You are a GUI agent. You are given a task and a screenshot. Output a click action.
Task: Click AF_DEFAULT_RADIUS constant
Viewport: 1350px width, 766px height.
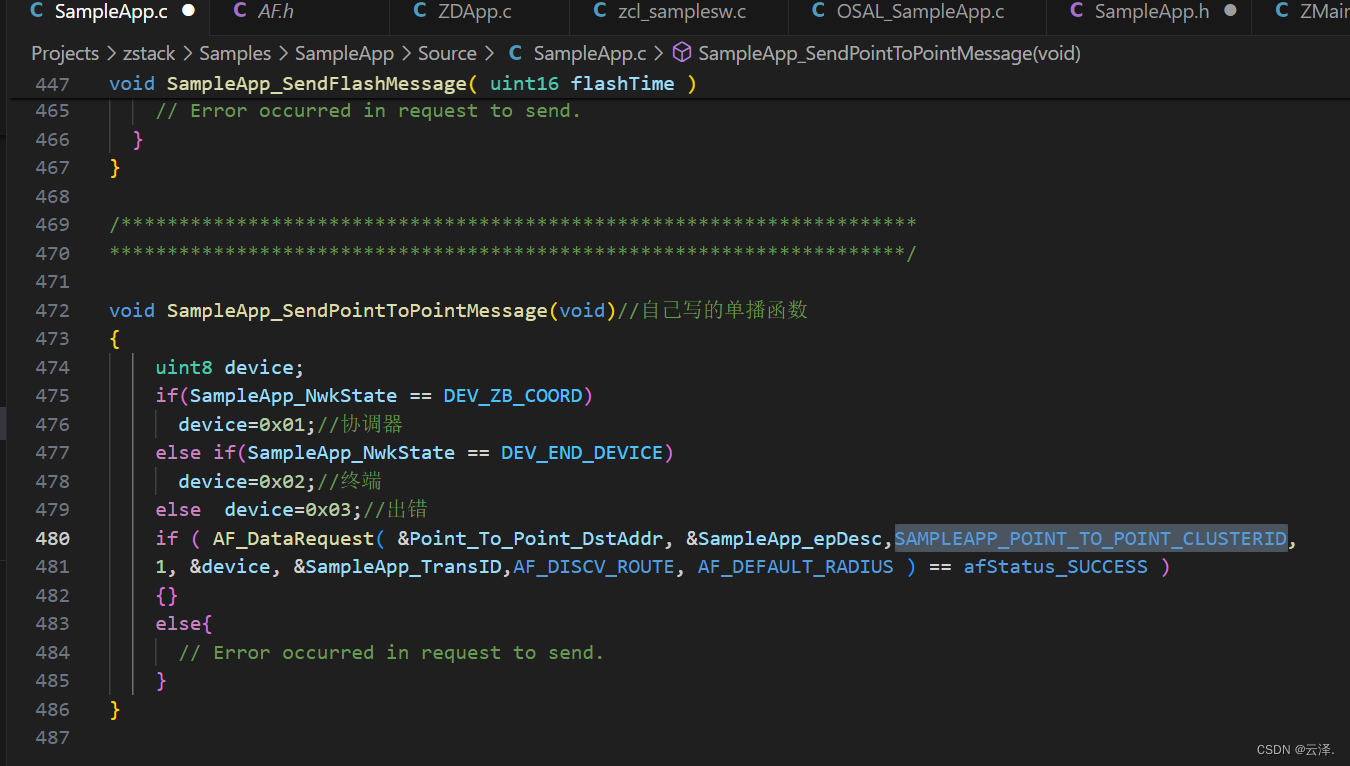click(x=795, y=566)
